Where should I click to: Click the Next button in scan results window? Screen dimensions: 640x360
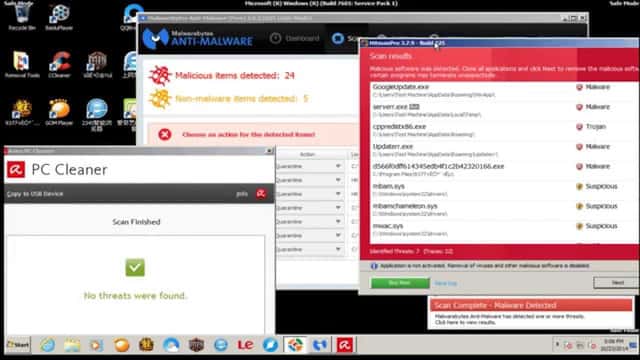tap(617, 283)
